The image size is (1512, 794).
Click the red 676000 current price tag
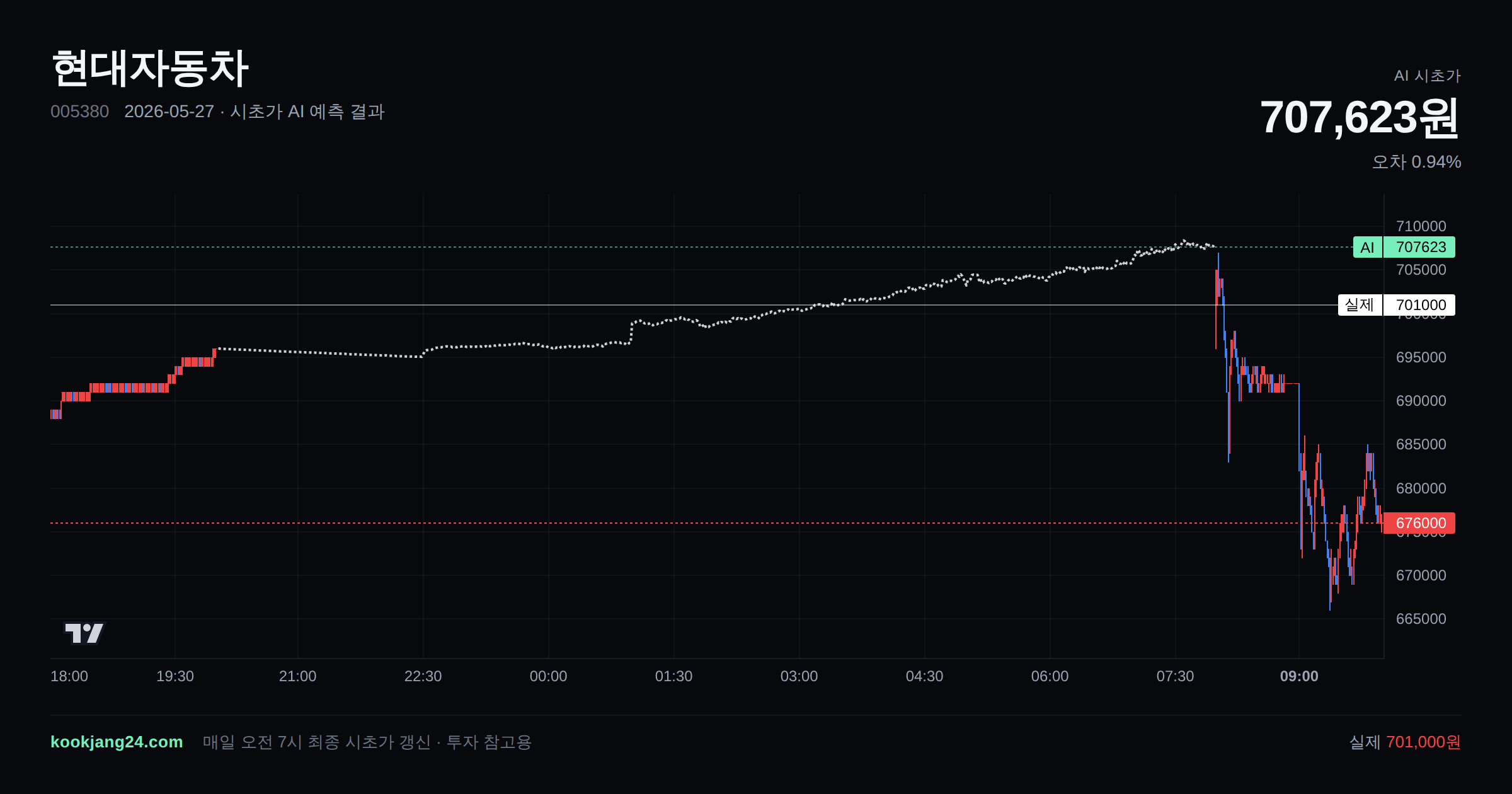(1419, 523)
